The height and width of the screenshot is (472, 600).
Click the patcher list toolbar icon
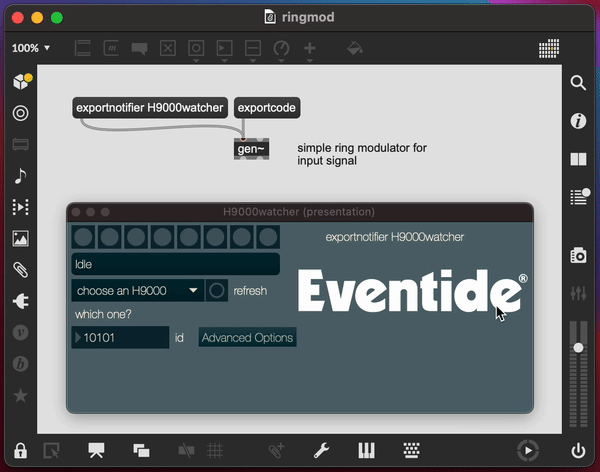pos(83,48)
